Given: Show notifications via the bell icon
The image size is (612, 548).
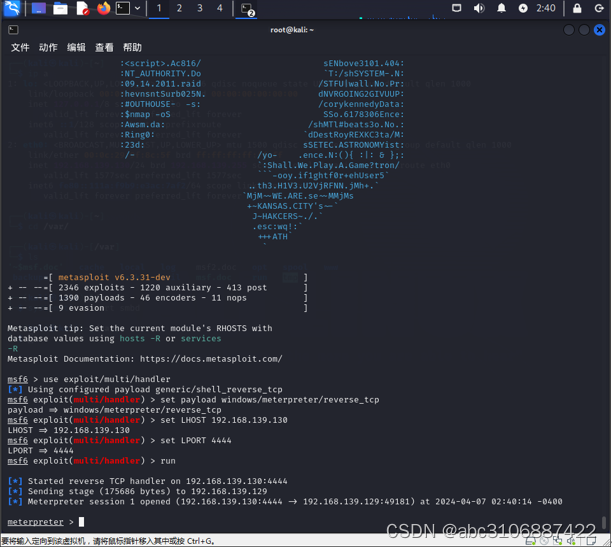Looking at the screenshot, I should (x=501, y=8).
